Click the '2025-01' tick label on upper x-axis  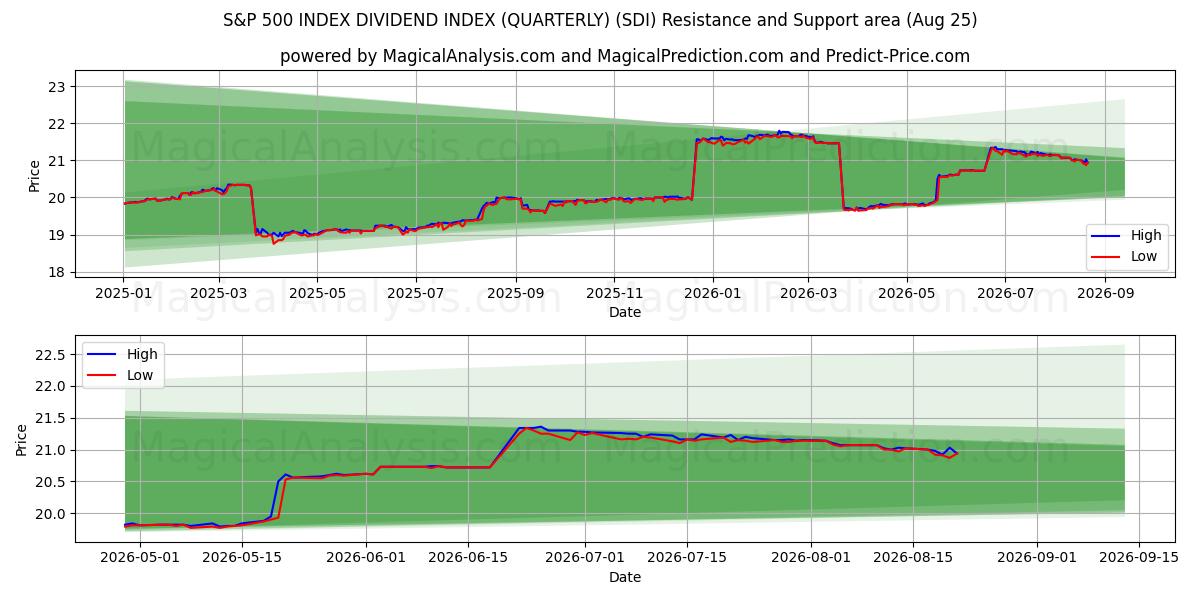click(x=124, y=295)
